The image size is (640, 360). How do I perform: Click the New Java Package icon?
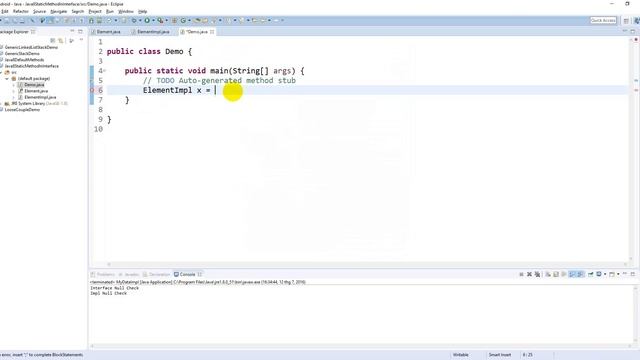click(174, 20)
